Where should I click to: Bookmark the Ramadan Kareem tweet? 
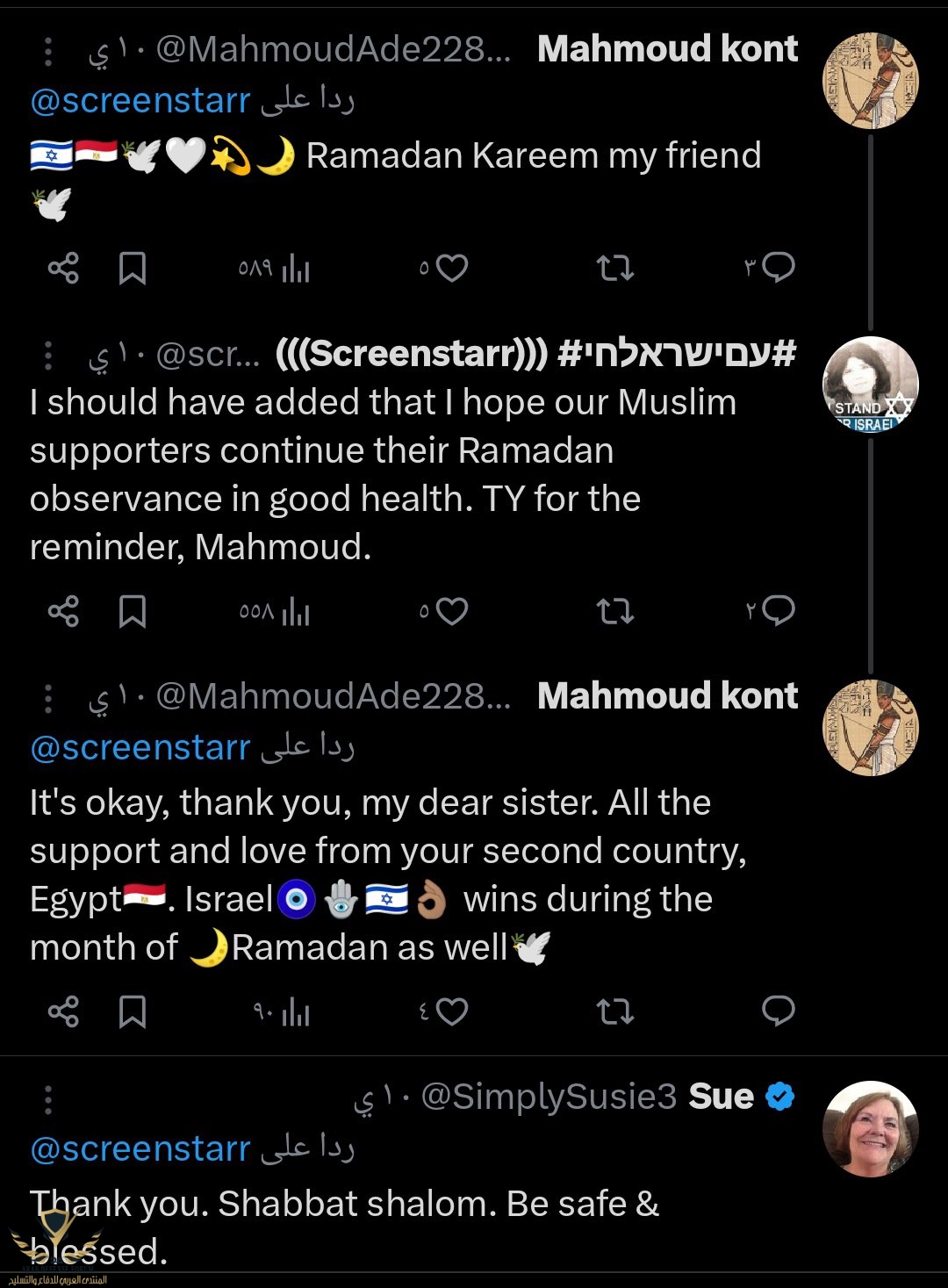coord(133,268)
